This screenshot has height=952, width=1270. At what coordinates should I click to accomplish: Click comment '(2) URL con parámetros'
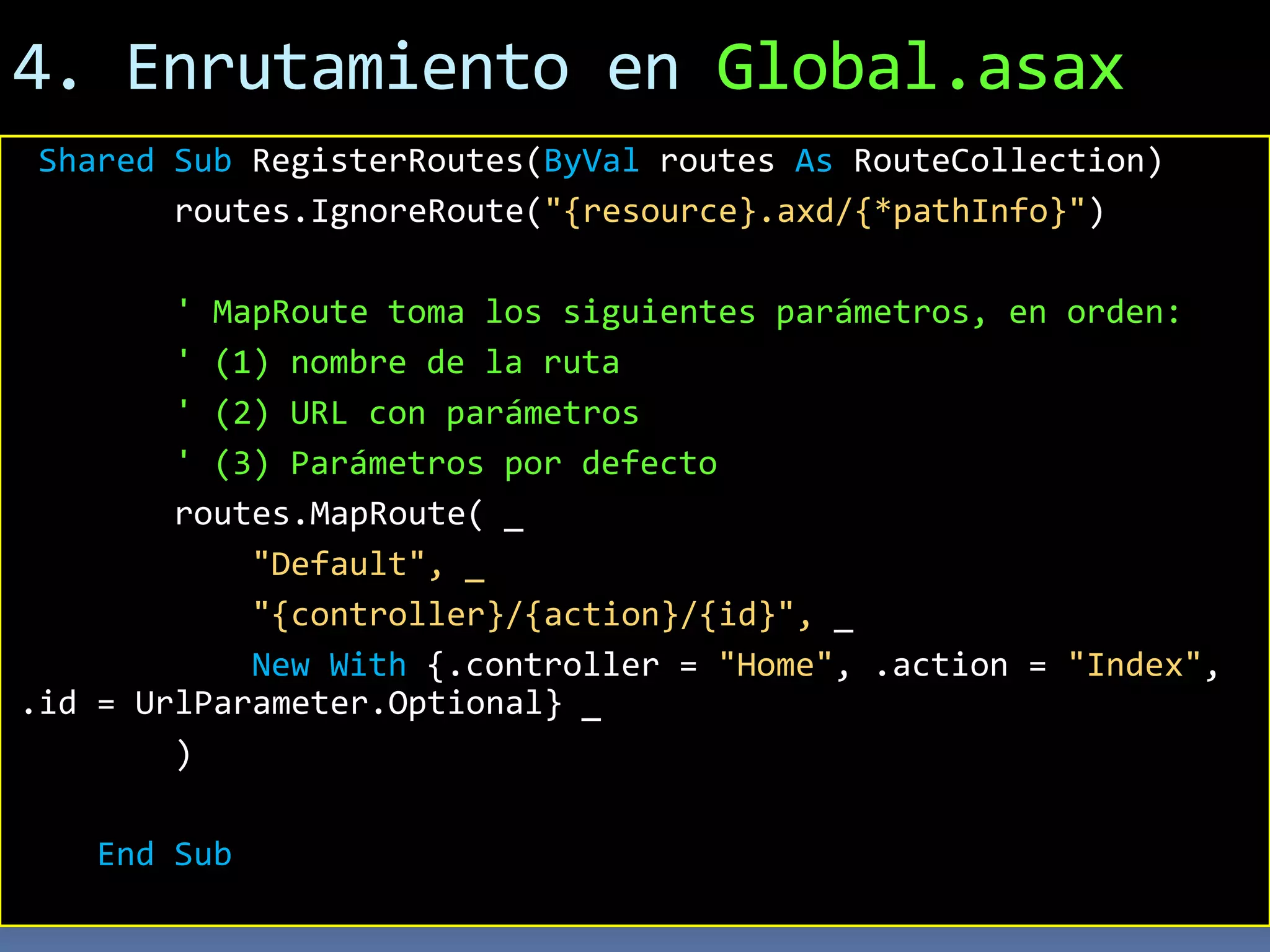(x=427, y=413)
